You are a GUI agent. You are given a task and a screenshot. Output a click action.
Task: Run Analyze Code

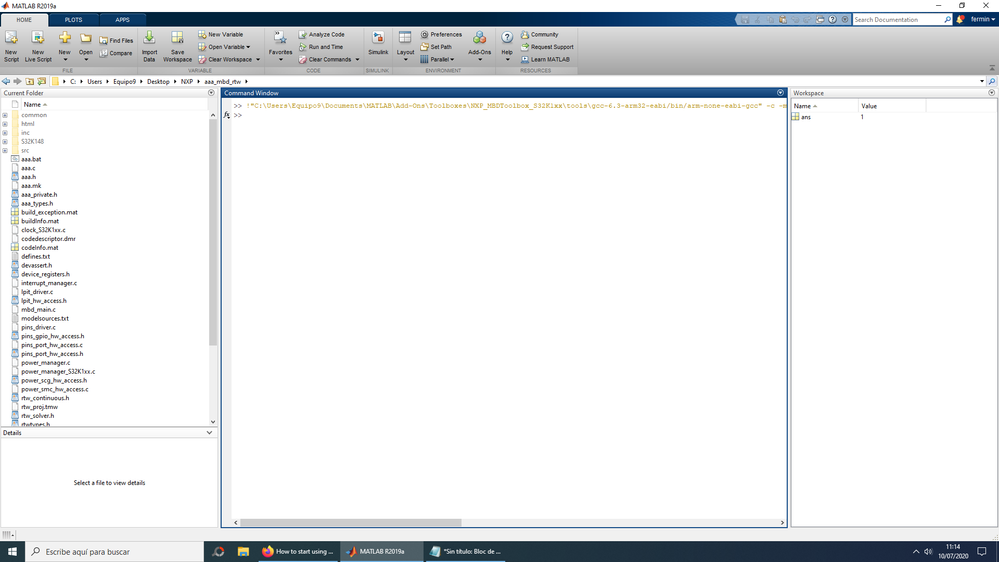322,34
